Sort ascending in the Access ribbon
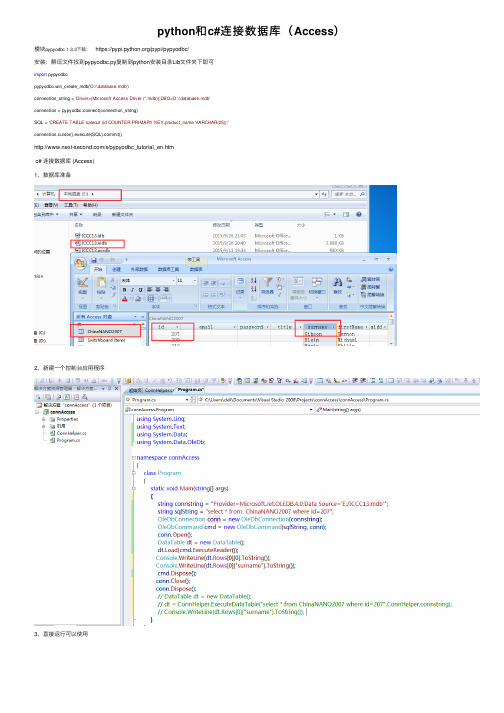This screenshot has height=713, width=504. [x=254, y=281]
